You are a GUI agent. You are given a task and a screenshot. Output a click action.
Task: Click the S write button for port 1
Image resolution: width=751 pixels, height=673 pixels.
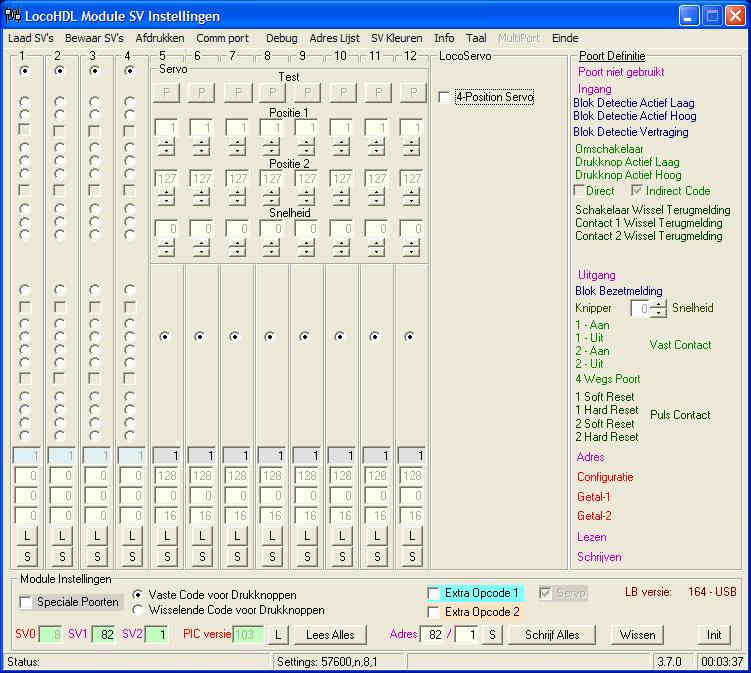(x=27, y=557)
